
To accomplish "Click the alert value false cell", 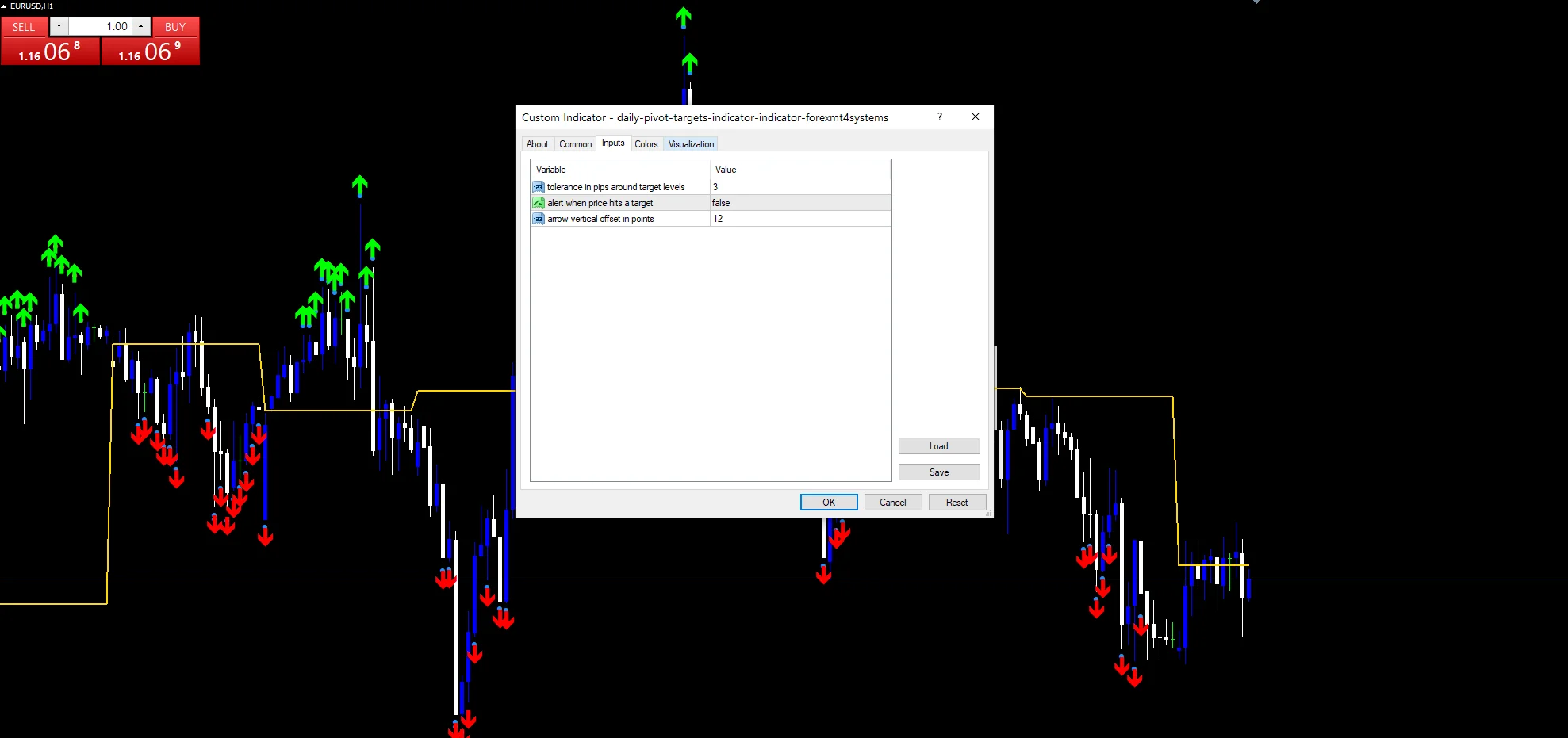I will coord(800,203).
